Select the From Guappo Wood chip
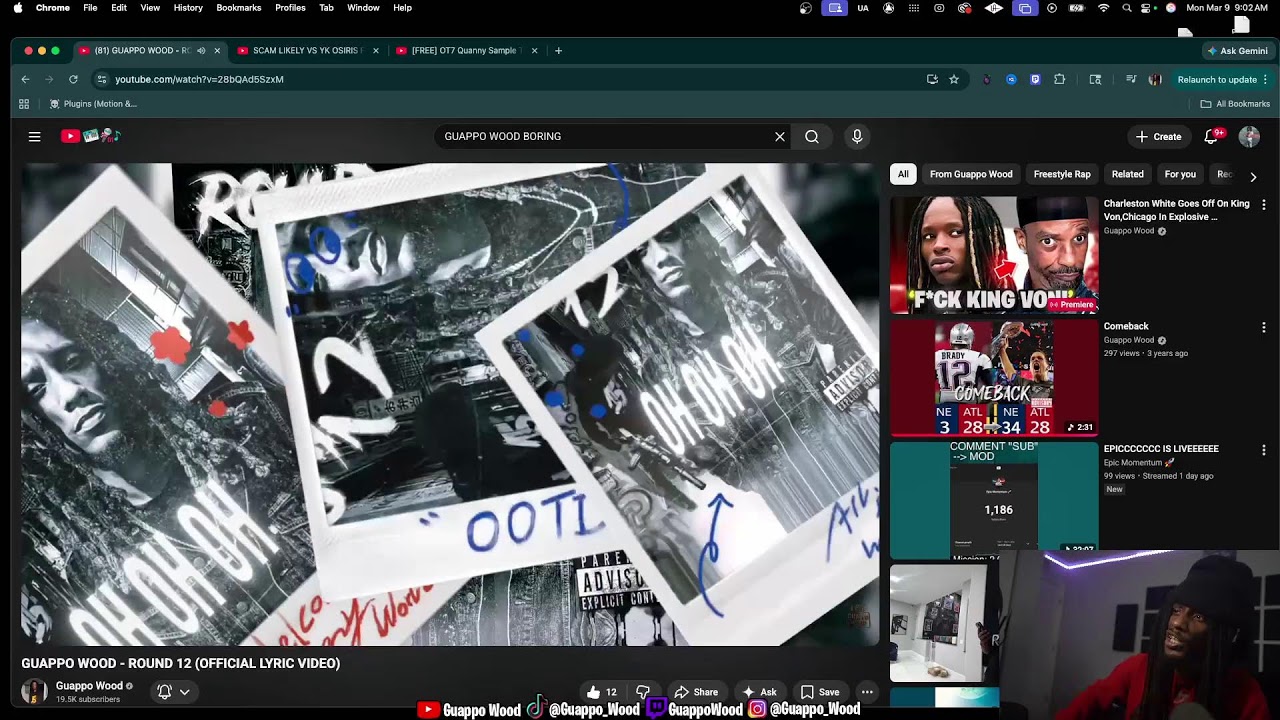This screenshot has width=1280, height=720. tap(971, 174)
